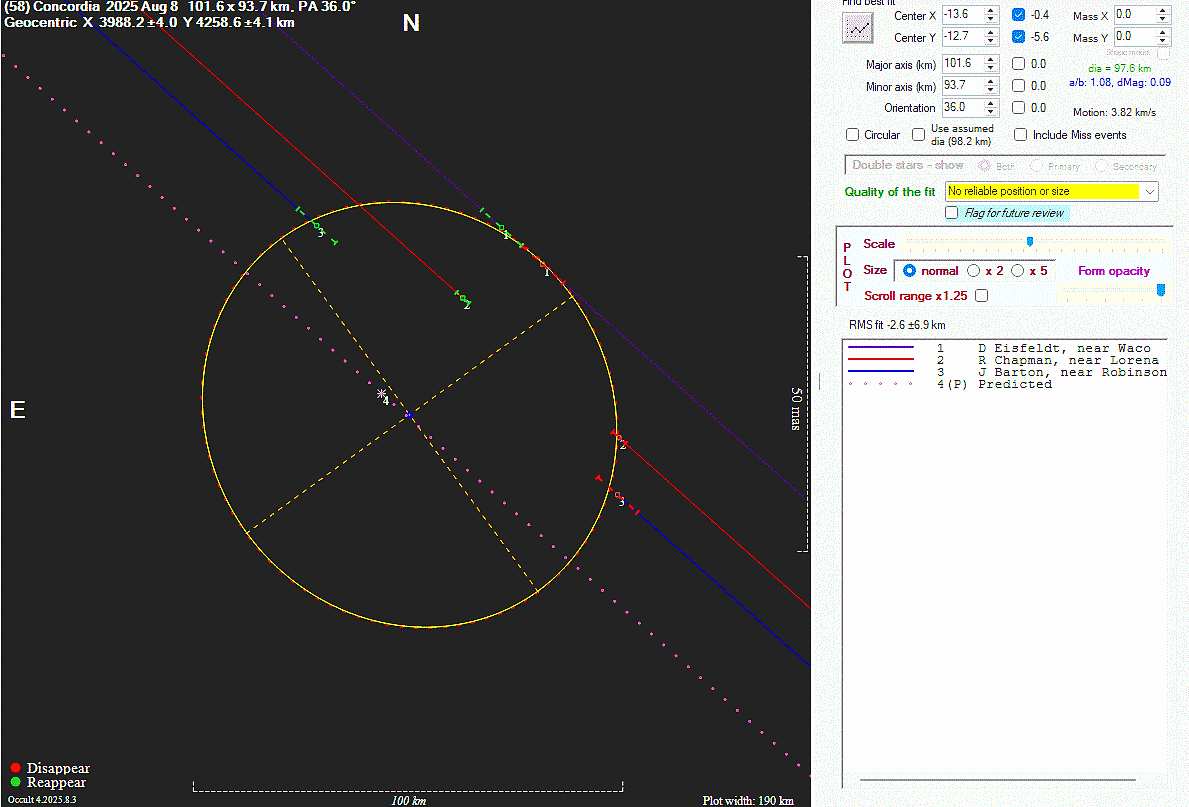The image size is (1189, 807).
Task: Click the dia = 97.6 km readout
Action: pos(1120,68)
